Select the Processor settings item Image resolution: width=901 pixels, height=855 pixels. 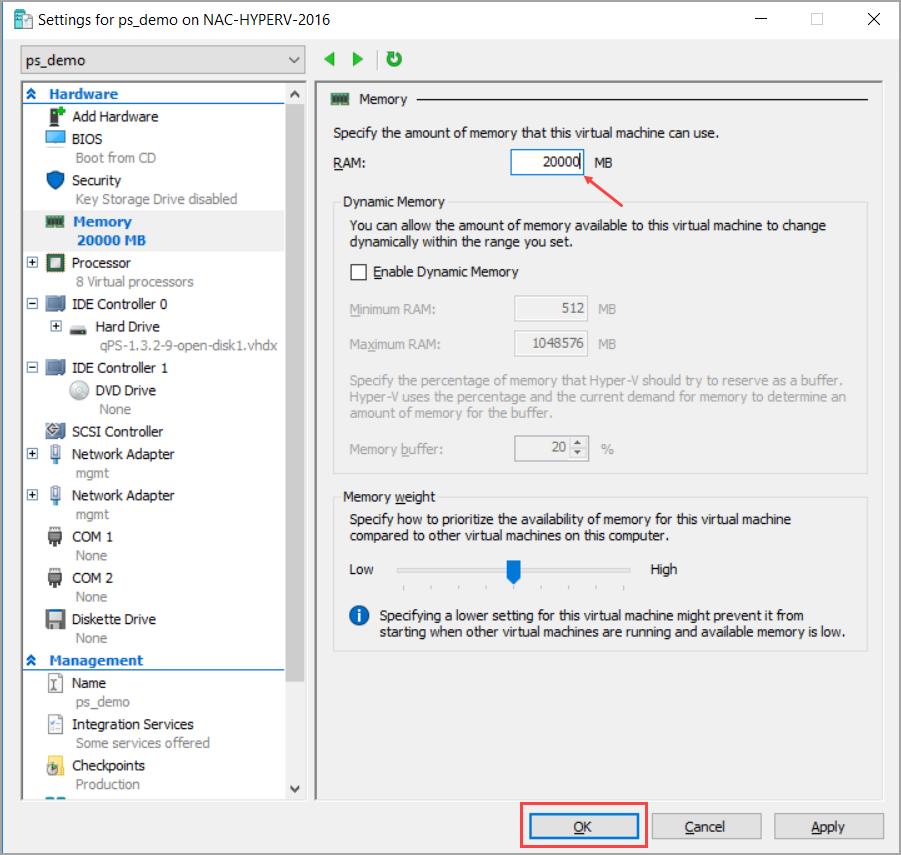click(x=101, y=263)
